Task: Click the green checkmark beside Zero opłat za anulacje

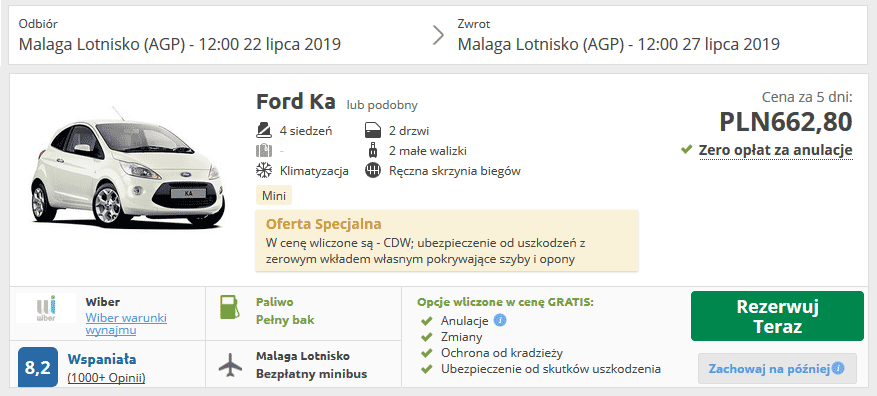Action: [x=687, y=149]
